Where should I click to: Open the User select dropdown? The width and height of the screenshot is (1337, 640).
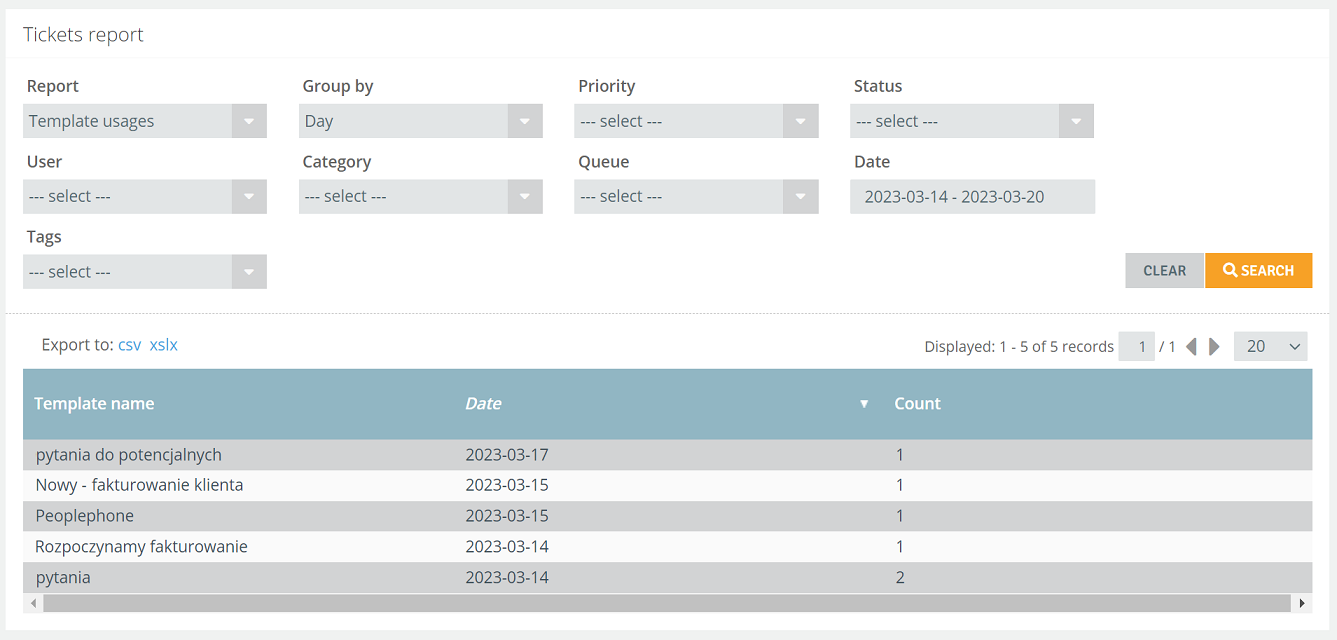pyautogui.click(x=145, y=196)
